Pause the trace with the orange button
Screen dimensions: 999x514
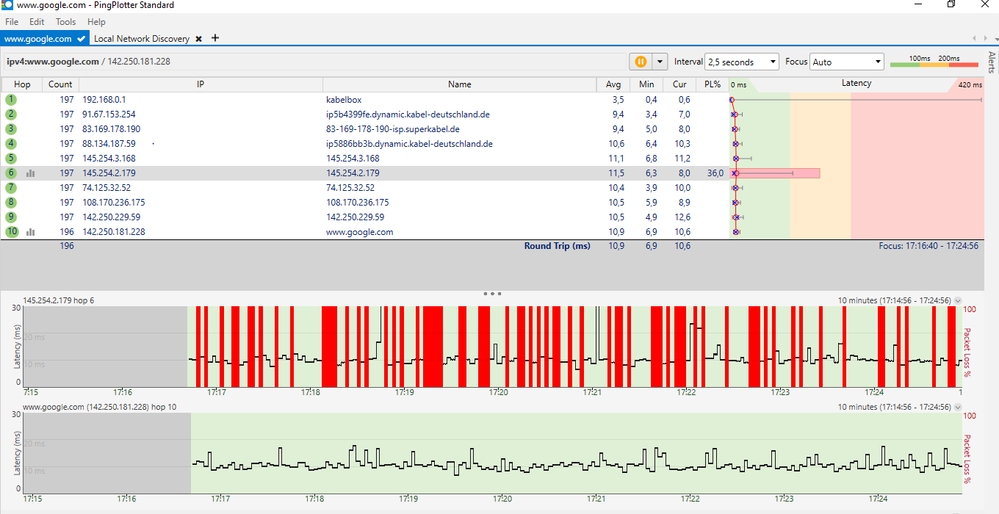coord(641,62)
